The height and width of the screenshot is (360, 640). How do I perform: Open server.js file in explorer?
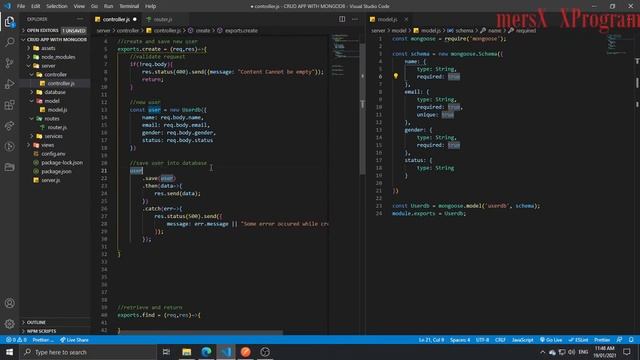[51, 180]
